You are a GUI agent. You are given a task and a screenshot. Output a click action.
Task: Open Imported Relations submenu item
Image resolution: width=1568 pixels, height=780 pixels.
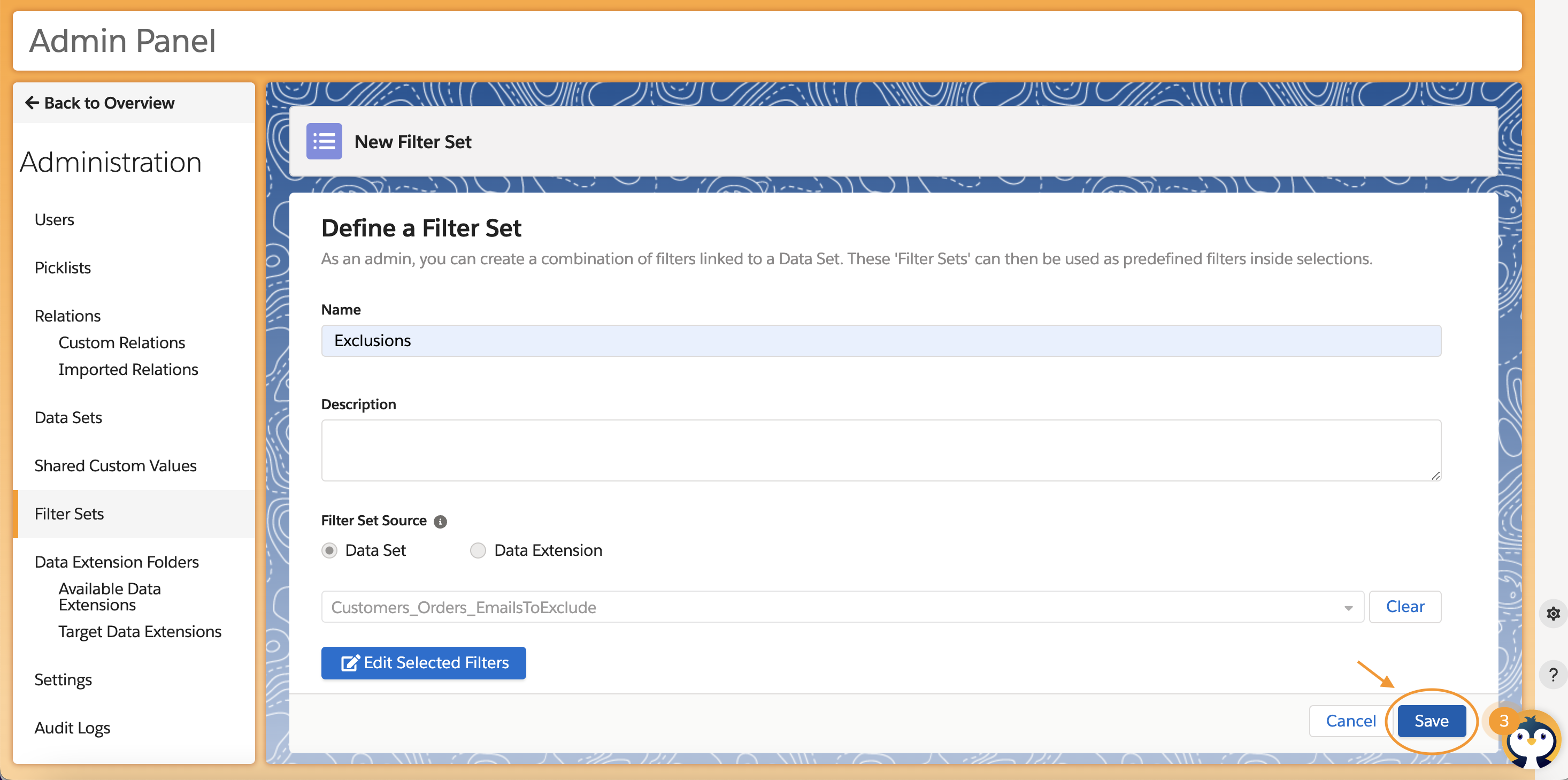pos(128,369)
